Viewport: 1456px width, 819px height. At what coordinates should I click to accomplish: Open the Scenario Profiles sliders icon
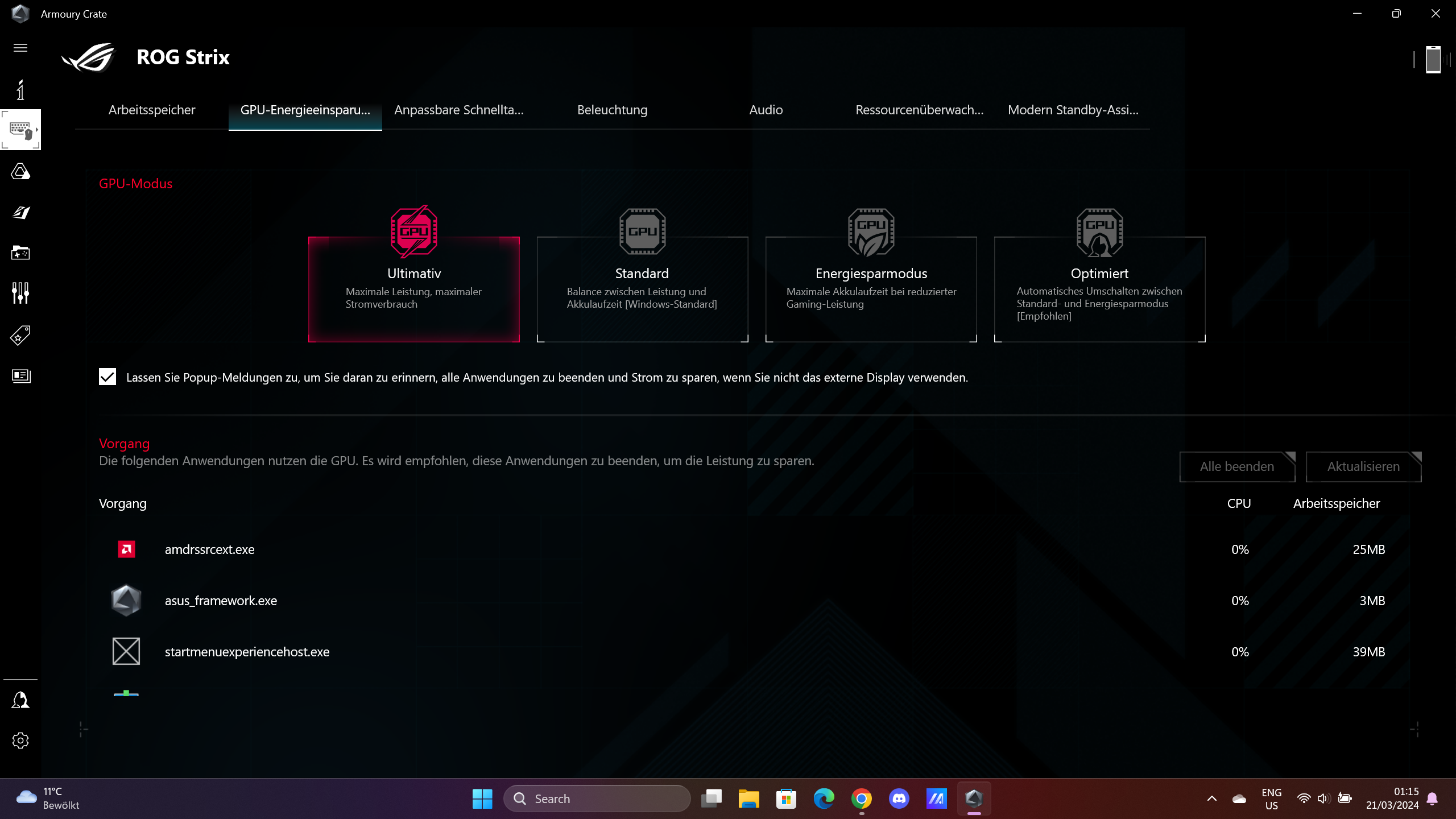coord(20,293)
